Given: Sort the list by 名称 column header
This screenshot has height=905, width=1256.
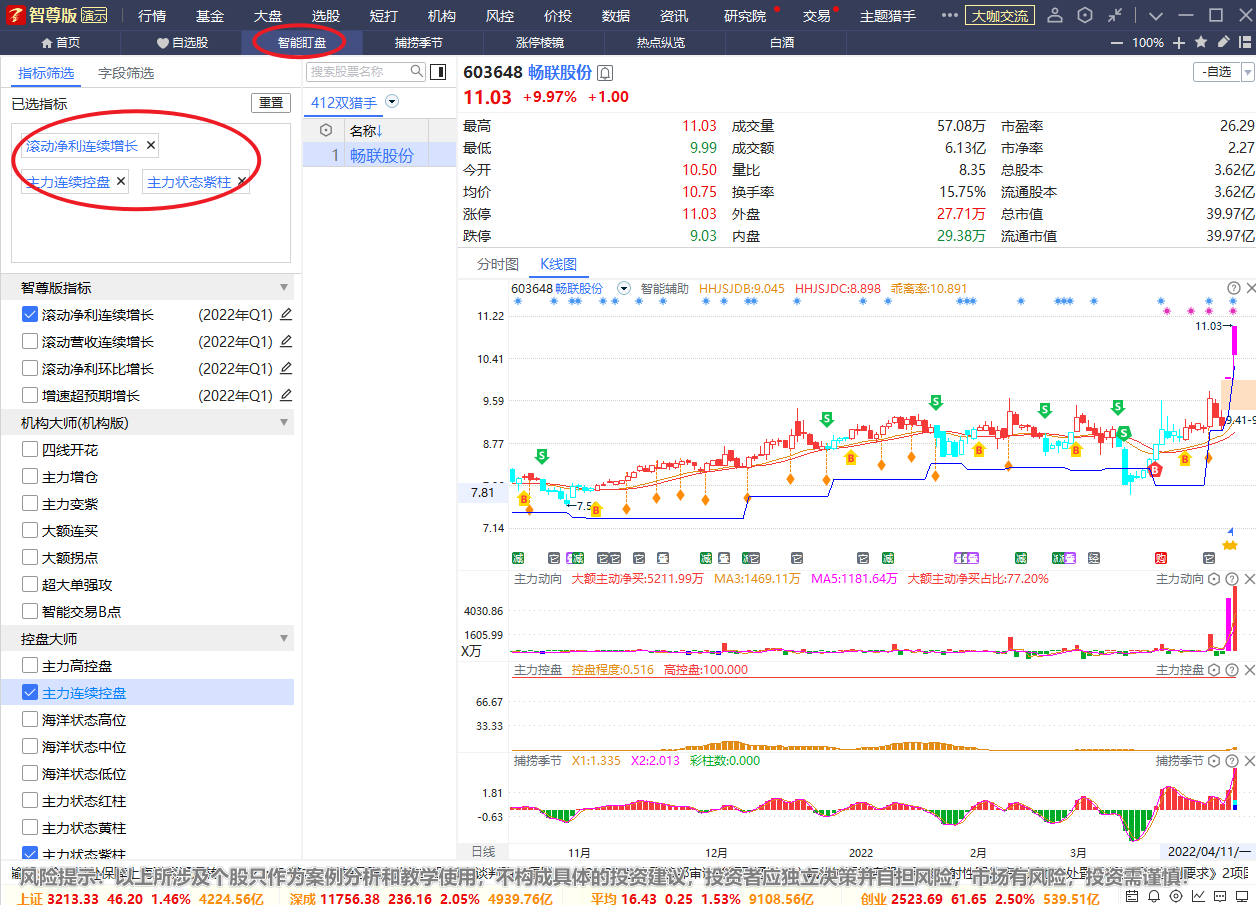Looking at the screenshot, I should (x=366, y=130).
